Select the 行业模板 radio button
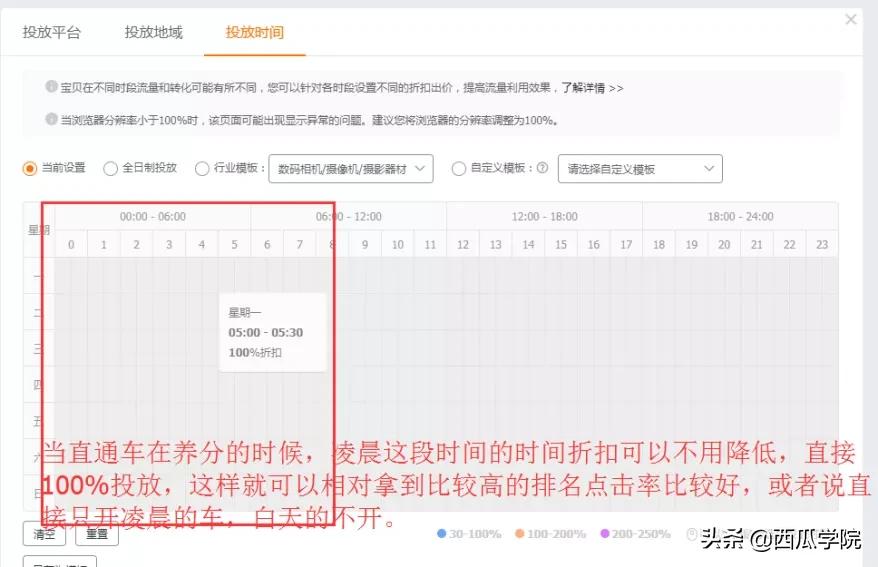Viewport: 878px width, 567px height. coord(202,168)
